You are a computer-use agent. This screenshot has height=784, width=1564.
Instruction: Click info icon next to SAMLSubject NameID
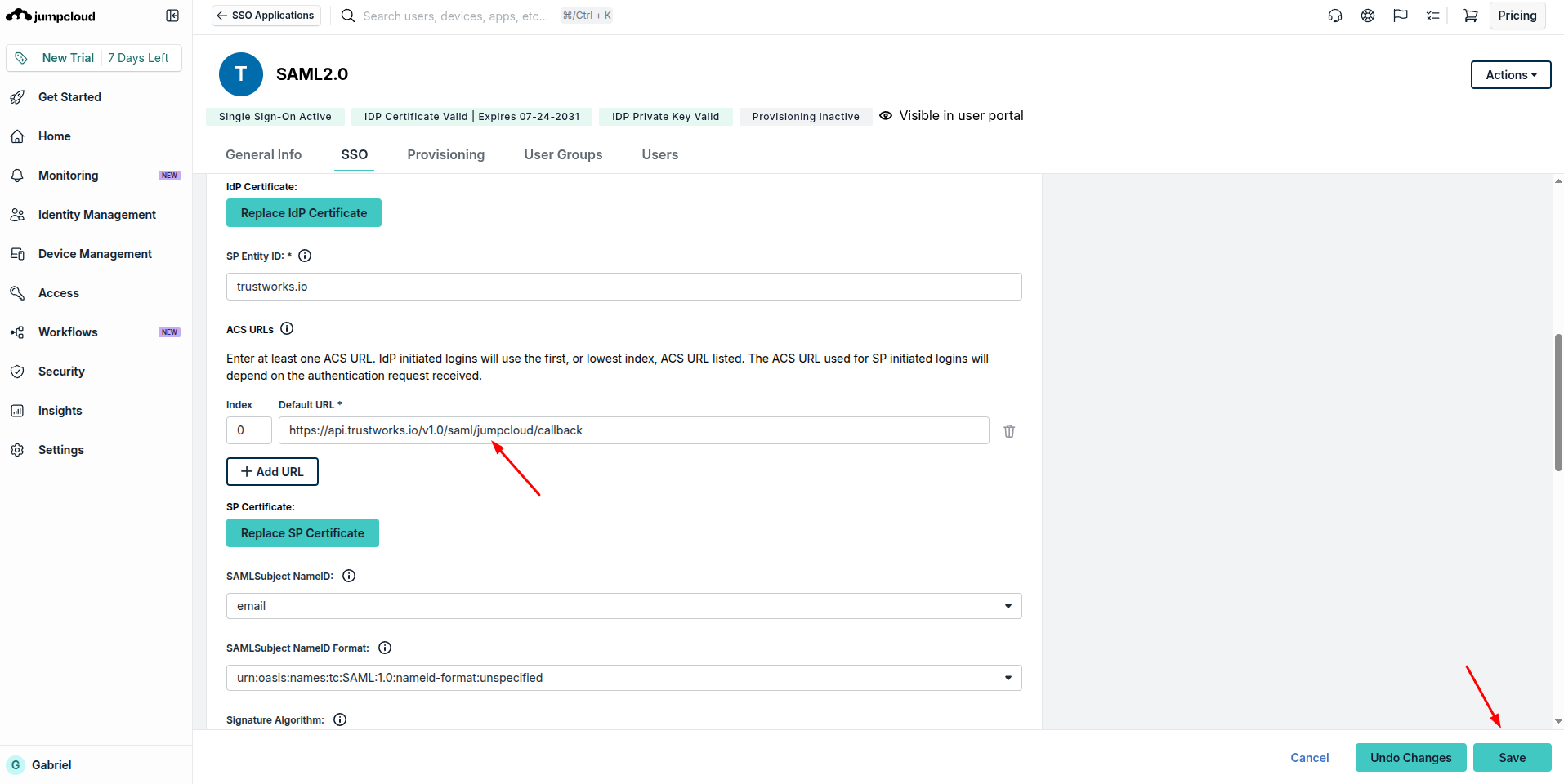tap(349, 576)
